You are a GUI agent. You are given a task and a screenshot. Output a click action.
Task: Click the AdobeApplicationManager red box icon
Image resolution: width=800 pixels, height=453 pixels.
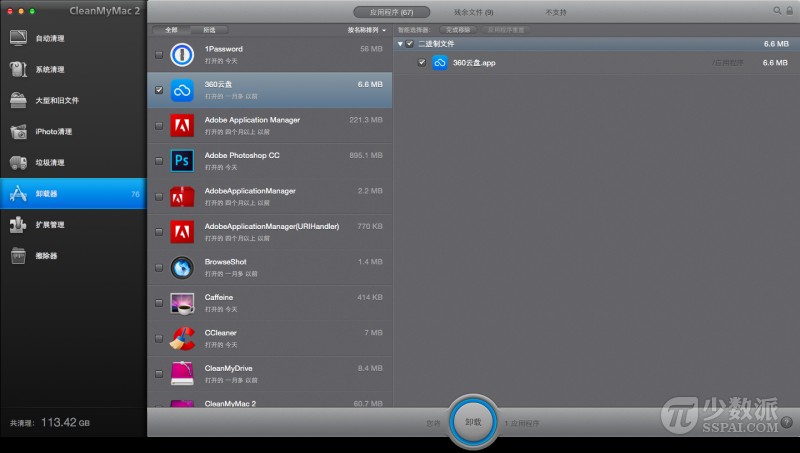tap(182, 196)
